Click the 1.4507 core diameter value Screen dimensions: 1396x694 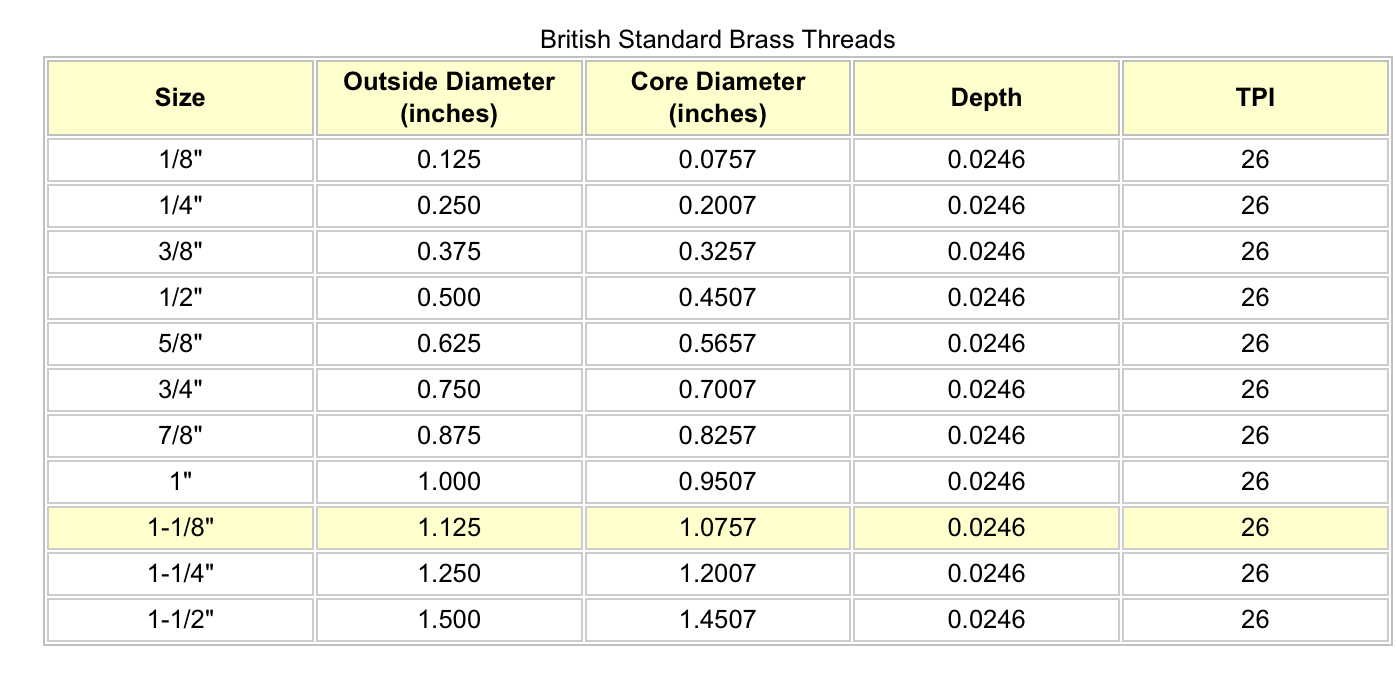click(x=717, y=620)
